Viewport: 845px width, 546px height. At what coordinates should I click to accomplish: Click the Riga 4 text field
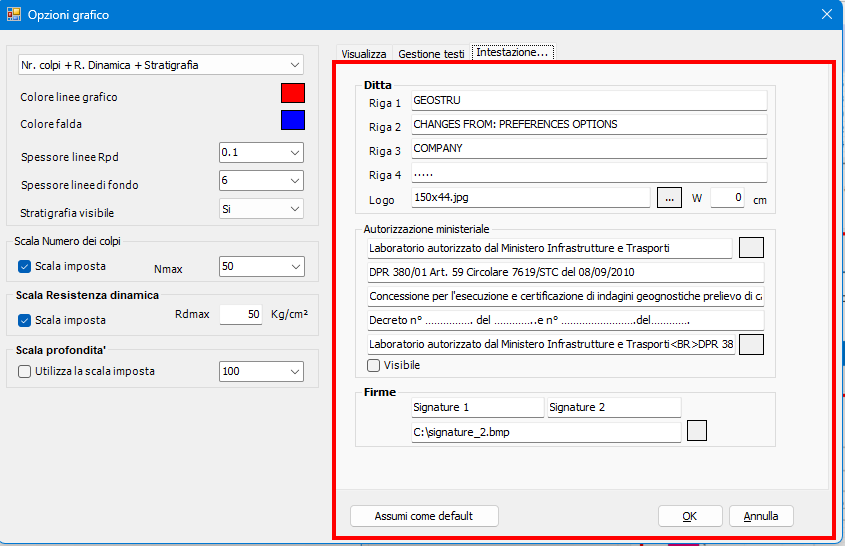[x=589, y=172]
